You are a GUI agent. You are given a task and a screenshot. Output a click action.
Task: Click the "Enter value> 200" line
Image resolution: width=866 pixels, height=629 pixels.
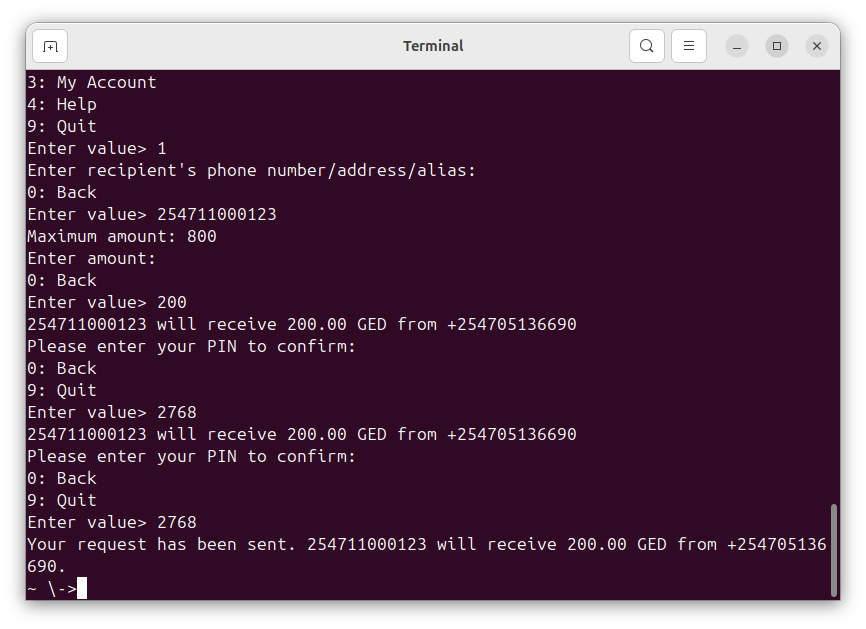107,302
